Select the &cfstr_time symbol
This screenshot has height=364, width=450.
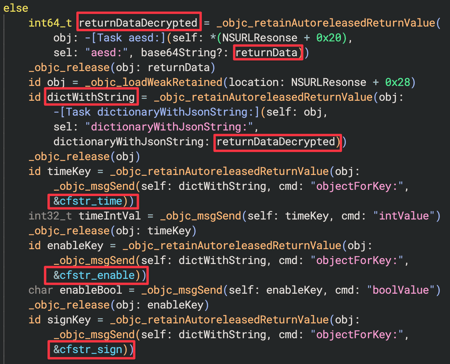(x=88, y=201)
